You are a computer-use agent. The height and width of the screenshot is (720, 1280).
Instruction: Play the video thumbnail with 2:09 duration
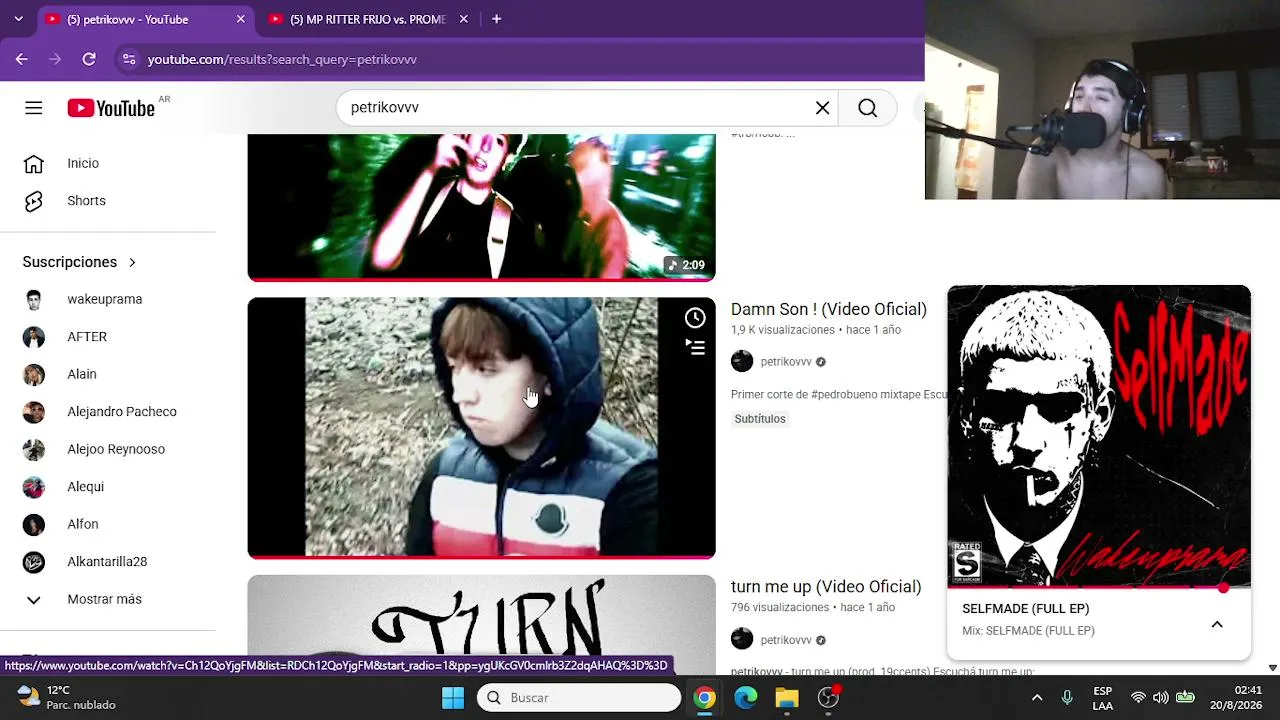pos(481,208)
